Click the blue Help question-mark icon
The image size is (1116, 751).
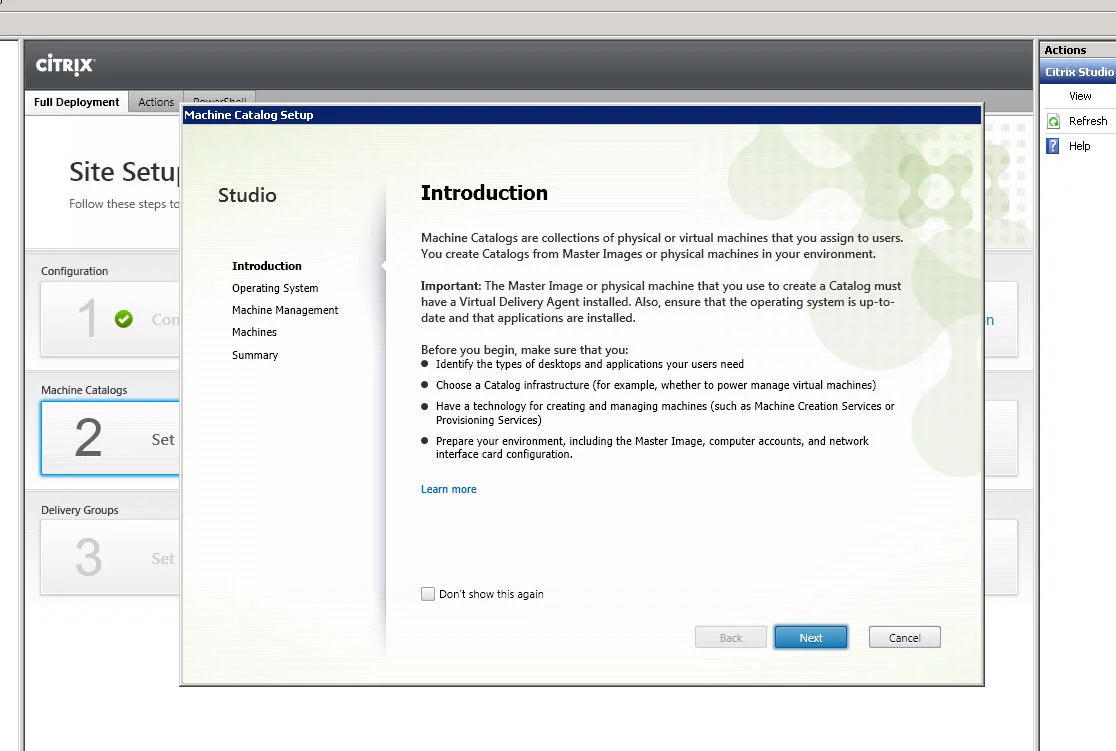tap(1053, 146)
